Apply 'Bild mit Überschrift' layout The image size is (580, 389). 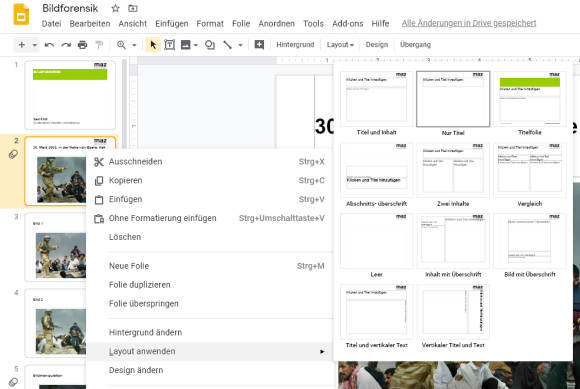point(530,246)
